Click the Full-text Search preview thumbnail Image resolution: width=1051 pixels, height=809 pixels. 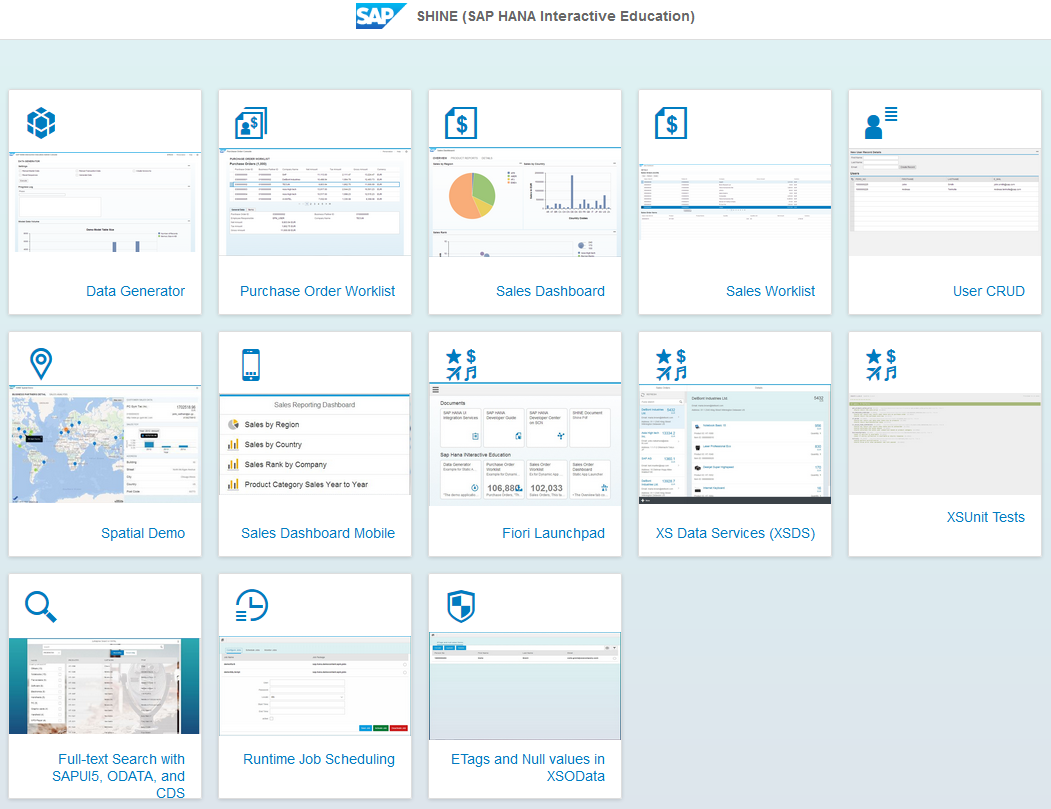point(104,686)
